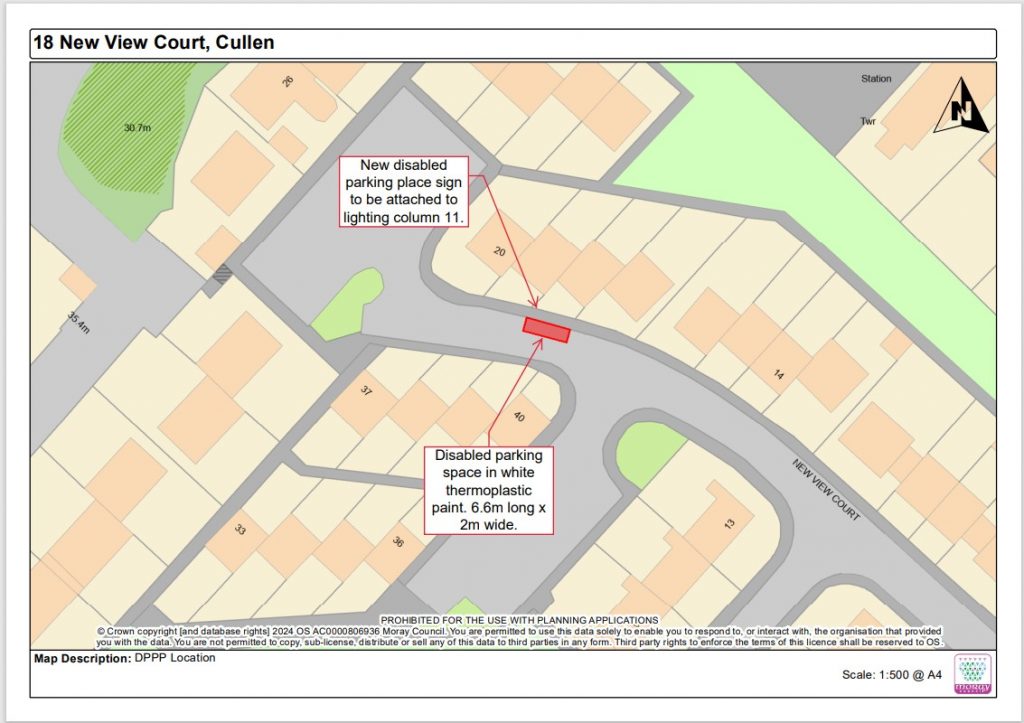The width and height of the screenshot is (1024, 723).
Task: Click the small hatched grey steps symbol
Action: 222,276
